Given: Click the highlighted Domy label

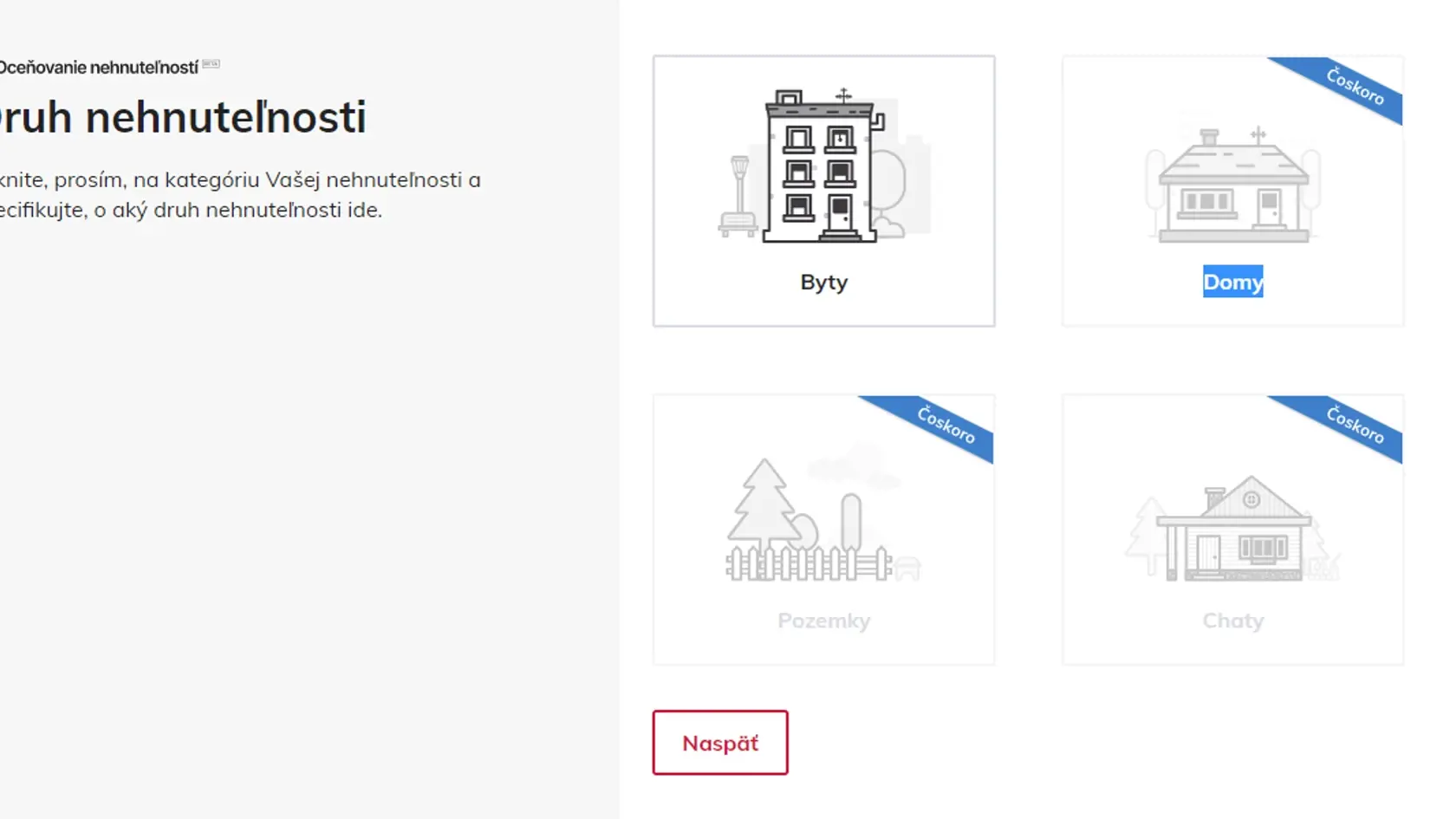Looking at the screenshot, I should (x=1232, y=282).
